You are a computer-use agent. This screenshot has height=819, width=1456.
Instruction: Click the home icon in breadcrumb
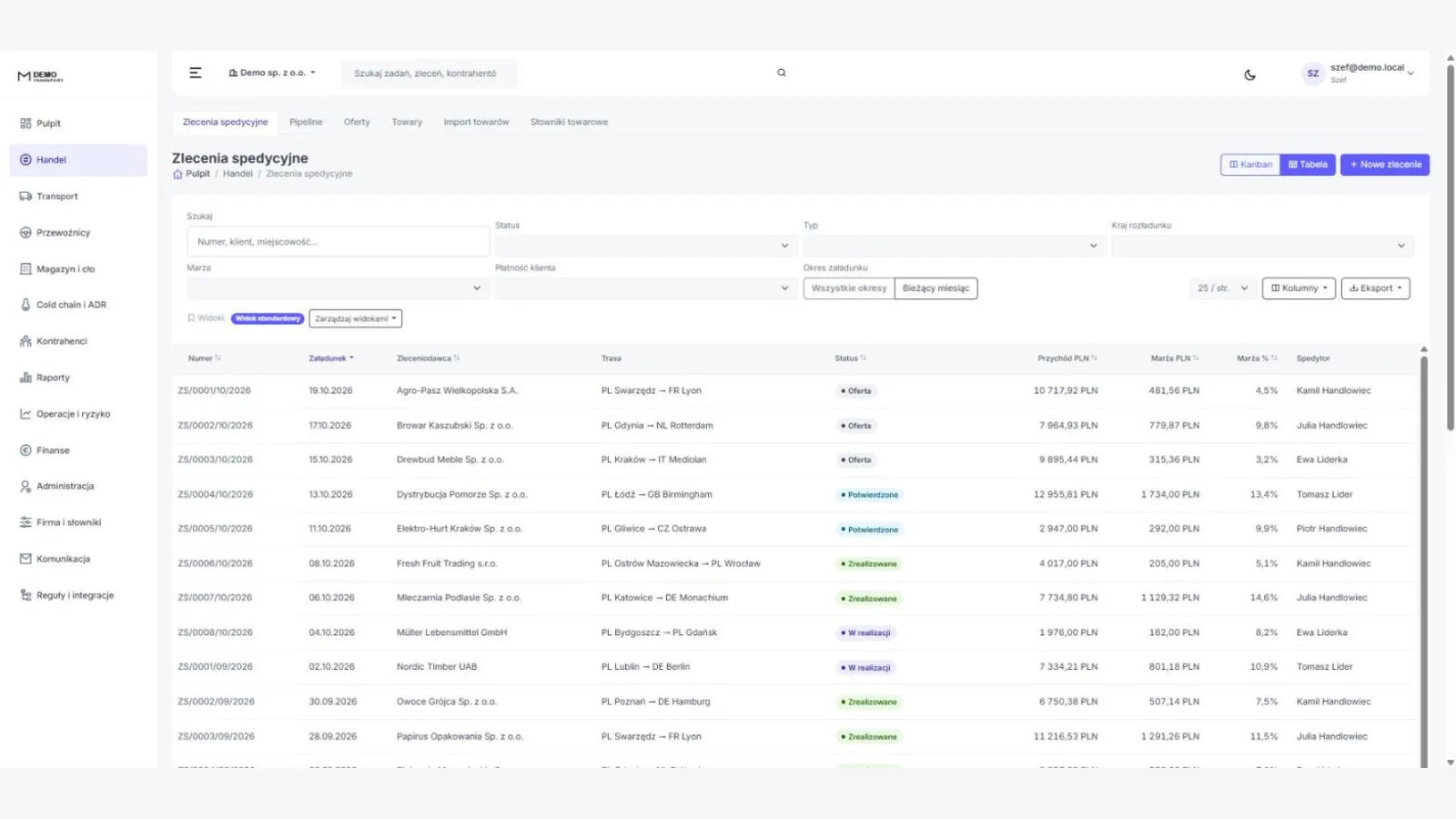177,174
